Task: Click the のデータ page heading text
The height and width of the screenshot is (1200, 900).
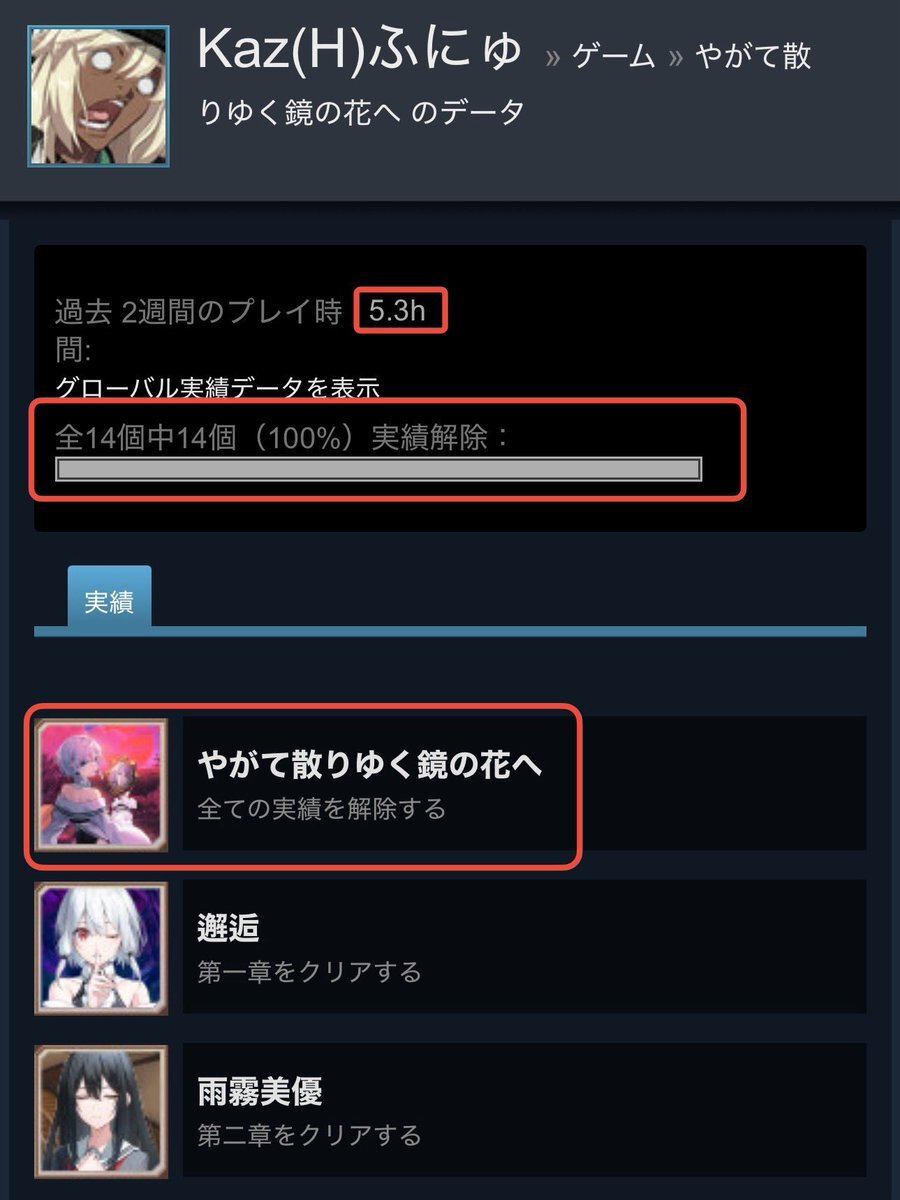Action: point(468,112)
